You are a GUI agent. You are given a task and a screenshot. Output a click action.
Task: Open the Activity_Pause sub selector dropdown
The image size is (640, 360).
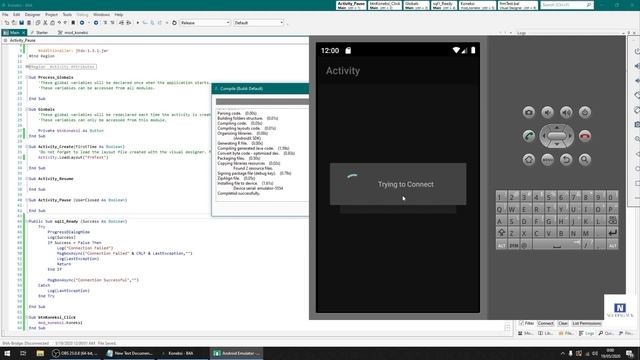pos(155,40)
